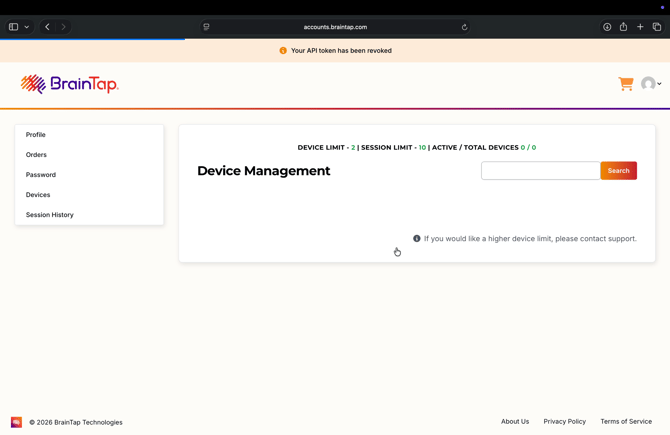Image resolution: width=670 pixels, height=435 pixels.
Task: Click the orange Search button
Action: click(x=618, y=170)
